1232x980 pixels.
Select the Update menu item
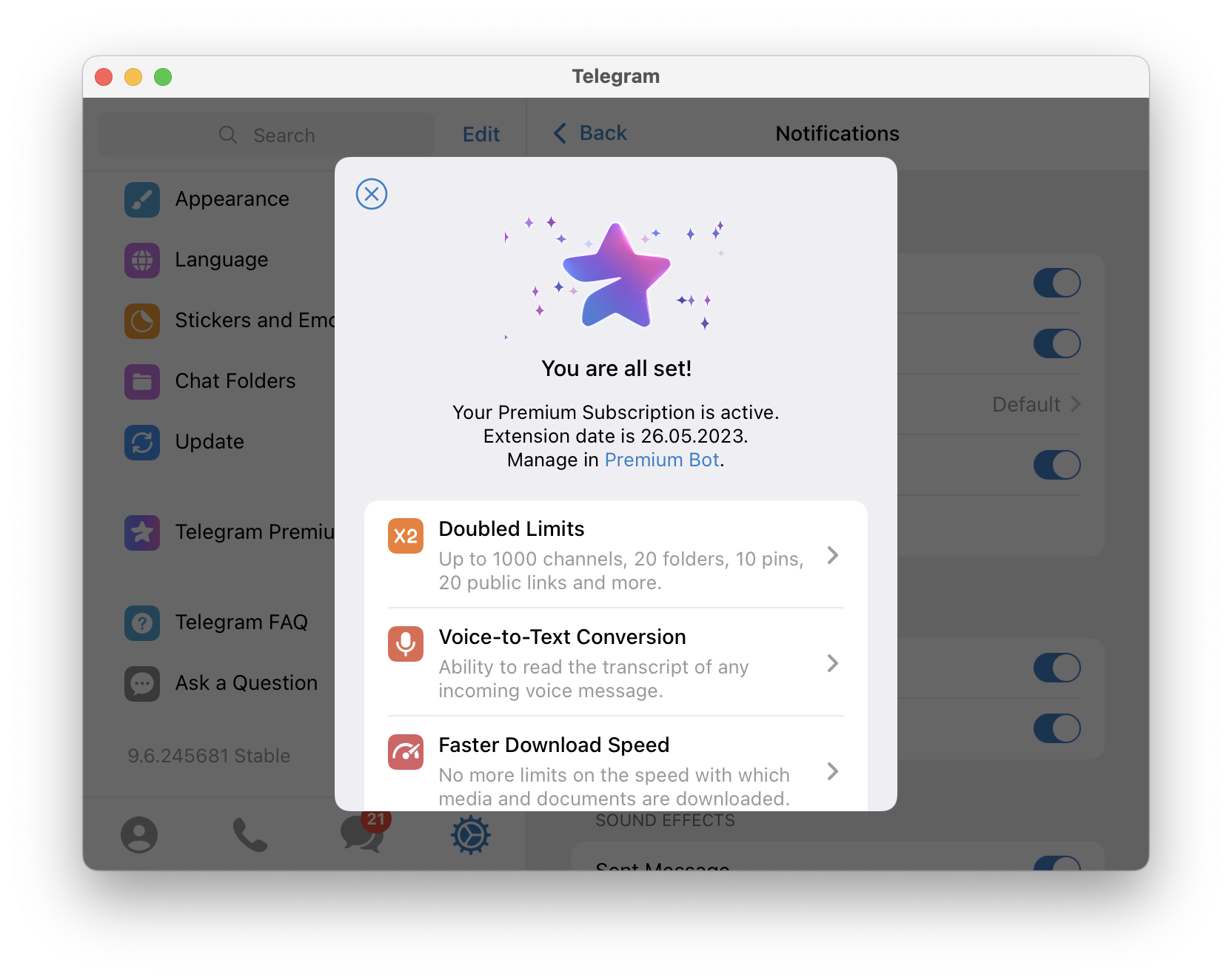[210, 442]
